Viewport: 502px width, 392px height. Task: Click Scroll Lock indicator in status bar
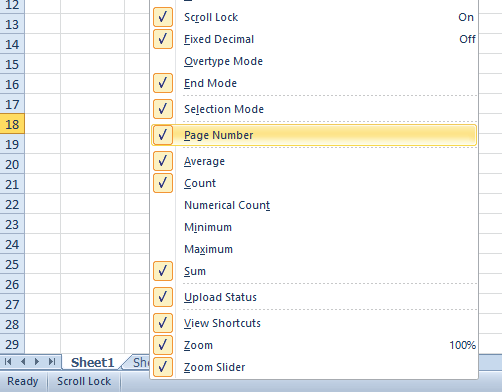pos(84,381)
